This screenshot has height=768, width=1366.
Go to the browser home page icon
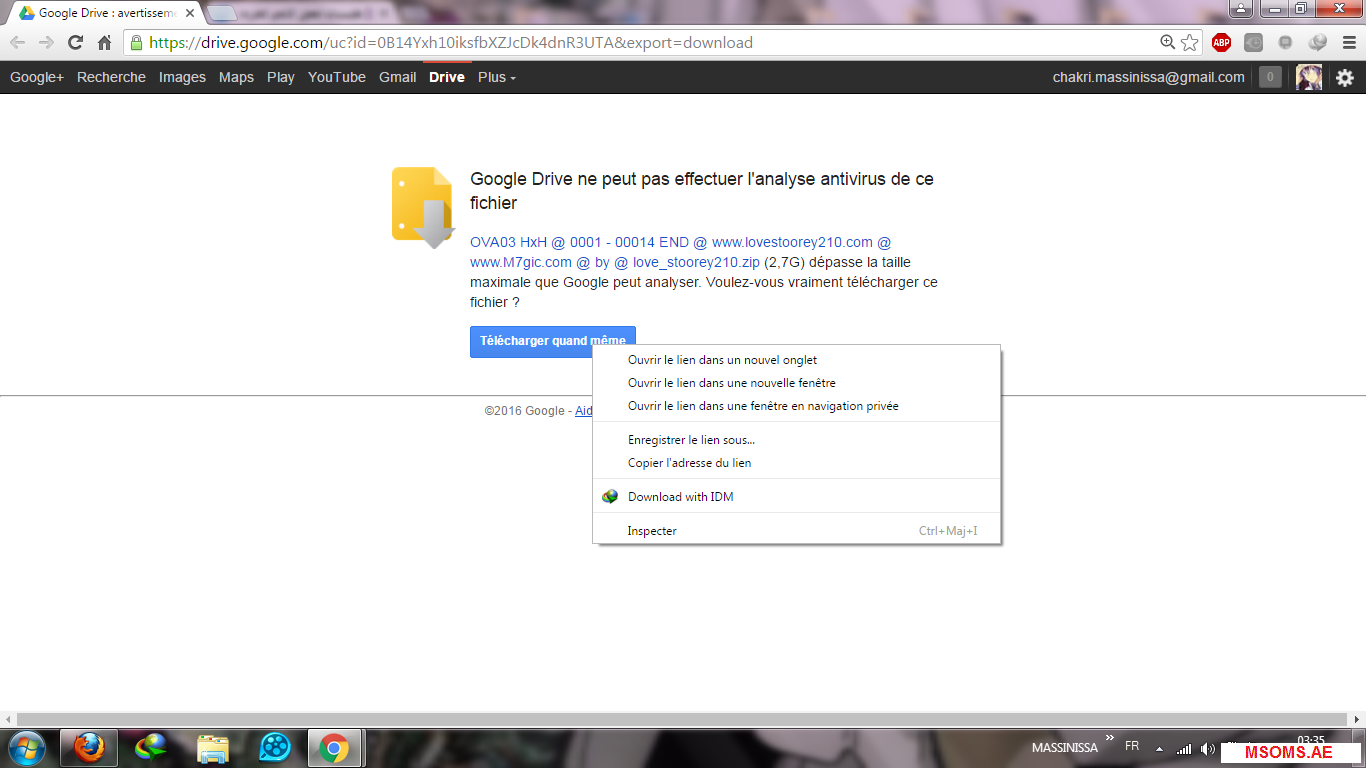point(104,43)
